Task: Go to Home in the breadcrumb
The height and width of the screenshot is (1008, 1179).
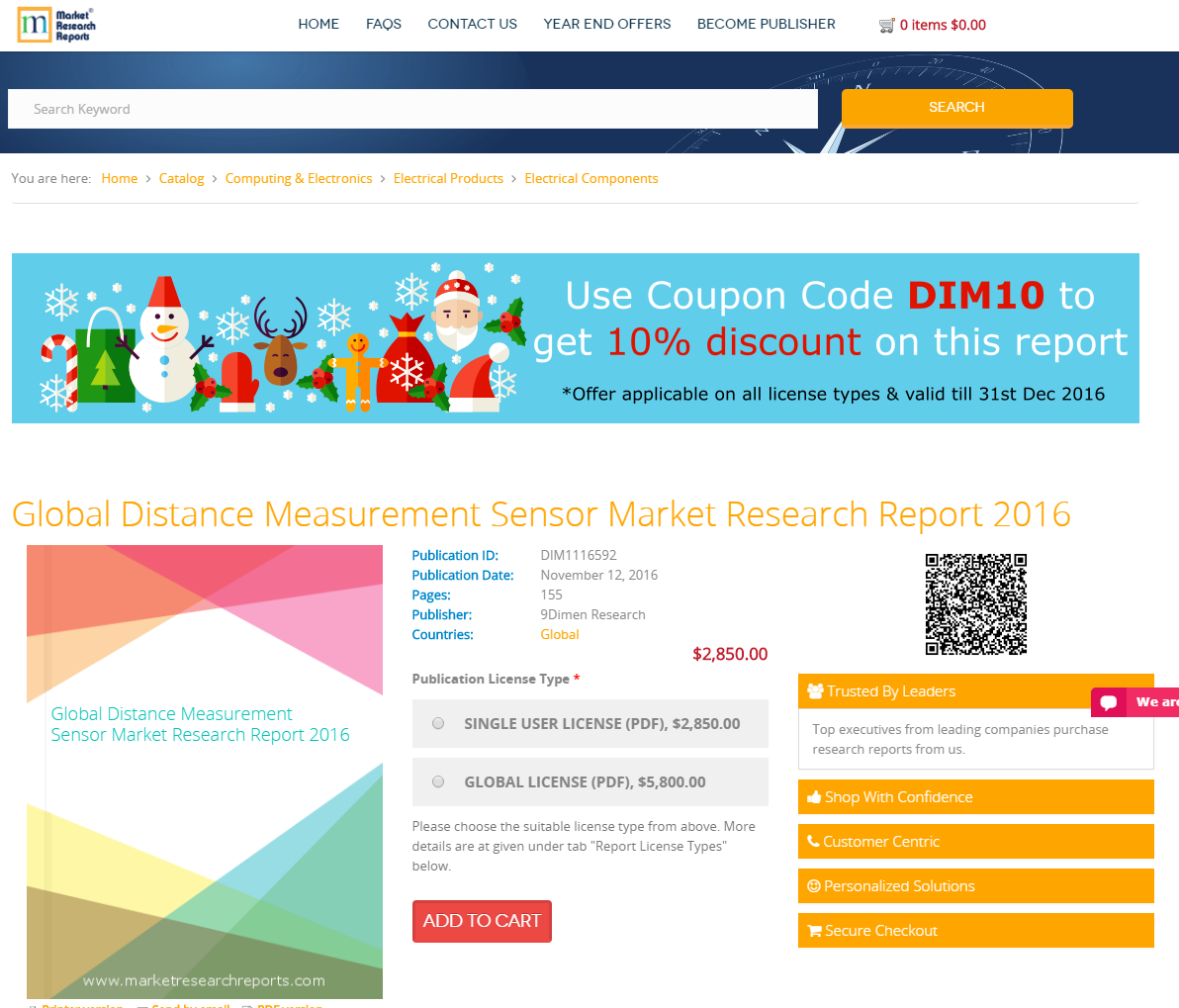Action: 120,178
